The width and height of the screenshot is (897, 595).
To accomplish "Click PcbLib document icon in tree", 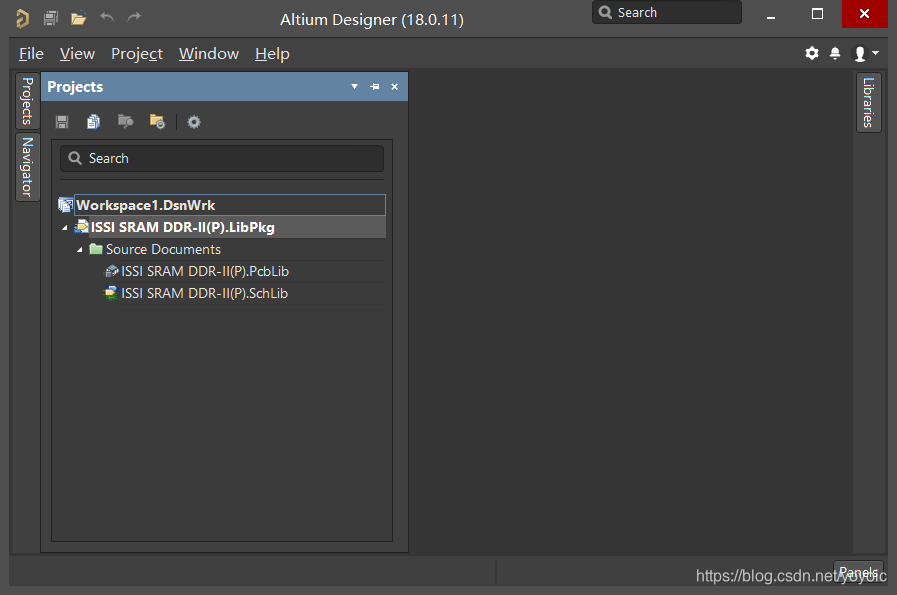I will pos(111,271).
